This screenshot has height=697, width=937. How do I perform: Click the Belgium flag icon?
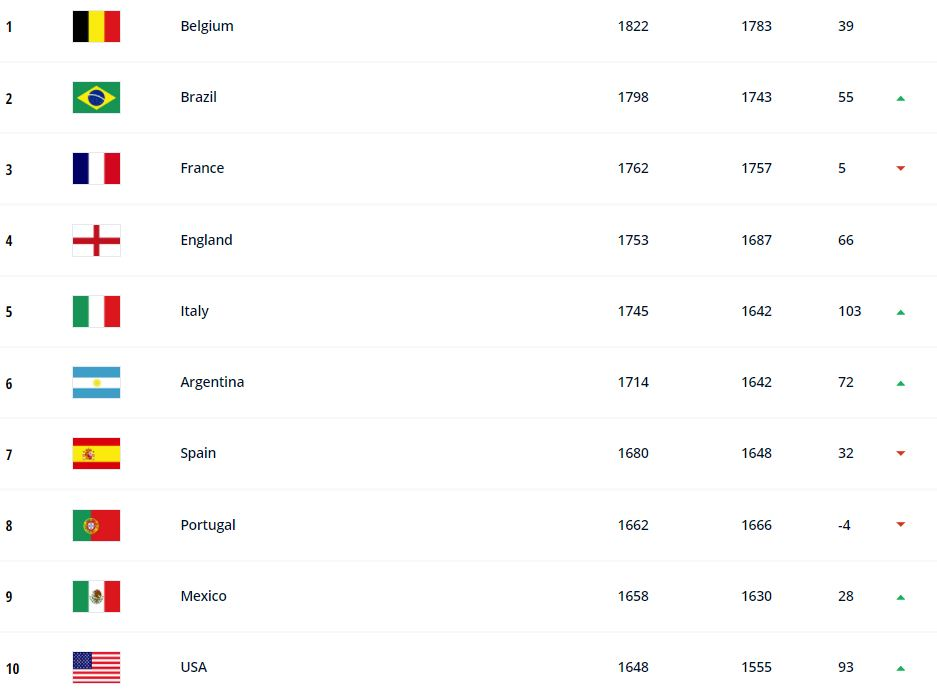tap(96, 26)
